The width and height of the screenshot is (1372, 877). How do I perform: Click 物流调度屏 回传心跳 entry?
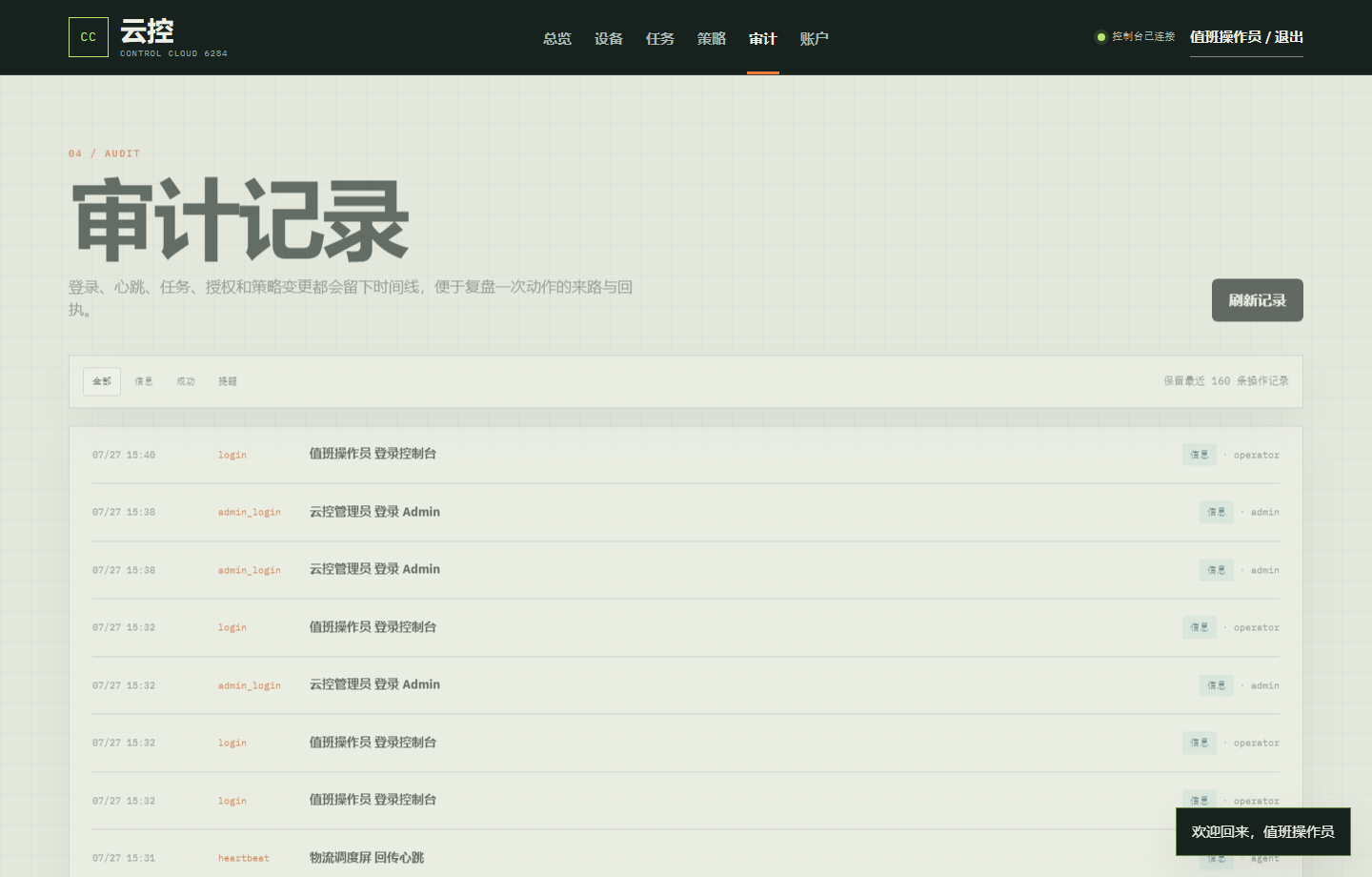coord(367,858)
